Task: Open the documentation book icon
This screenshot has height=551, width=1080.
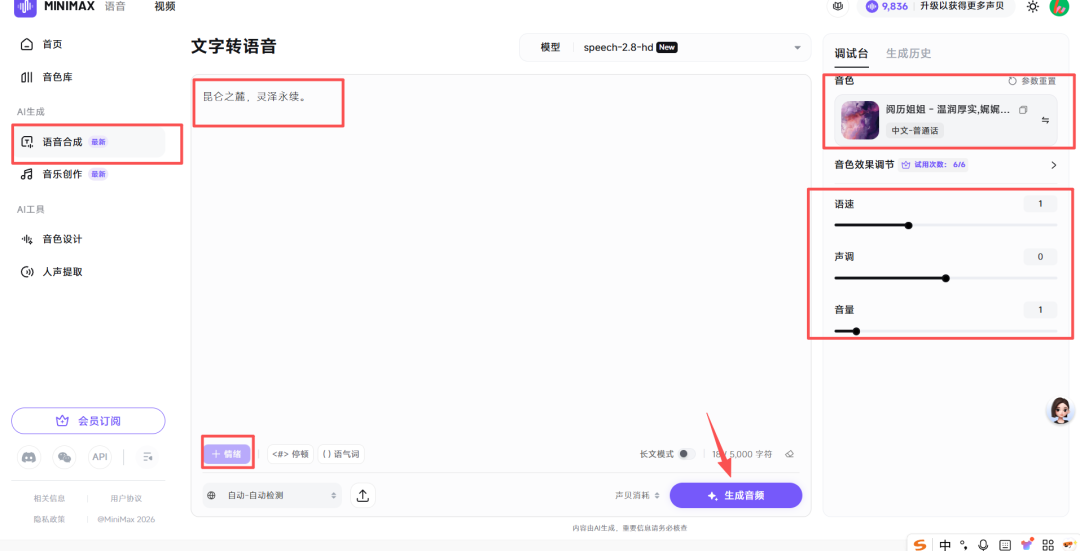Action: [838, 6]
